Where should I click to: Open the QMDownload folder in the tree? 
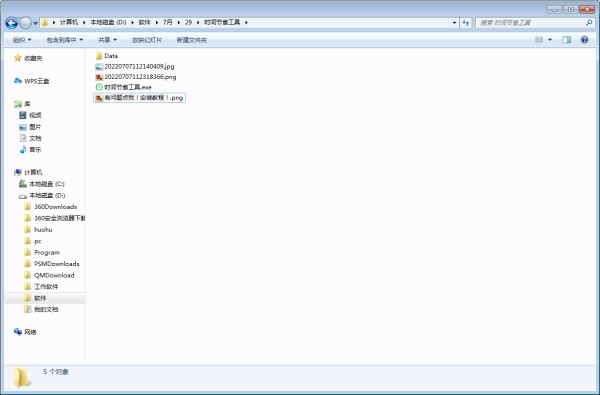pyautogui.click(x=49, y=275)
